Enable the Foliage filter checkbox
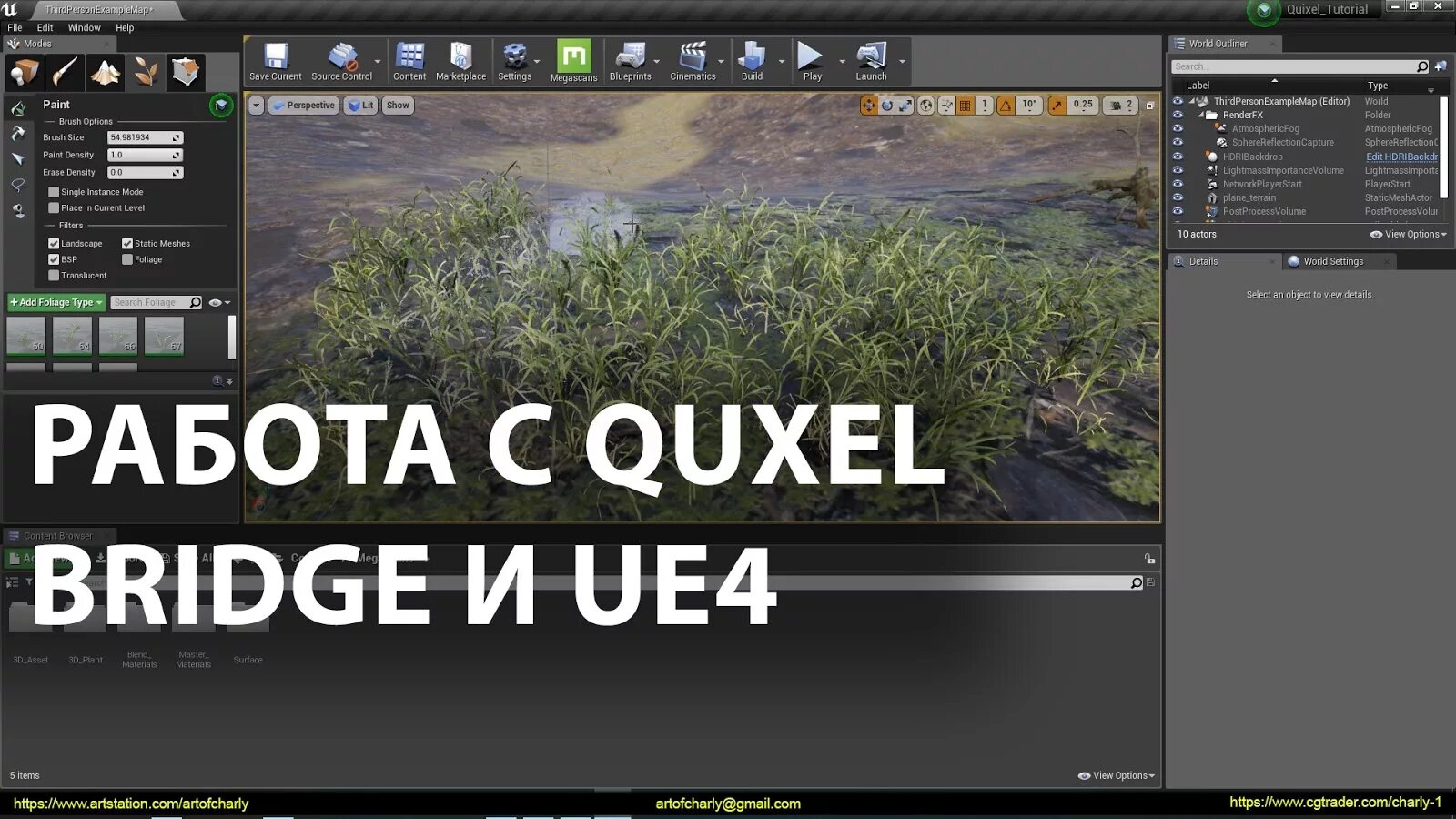 point(127,259)
